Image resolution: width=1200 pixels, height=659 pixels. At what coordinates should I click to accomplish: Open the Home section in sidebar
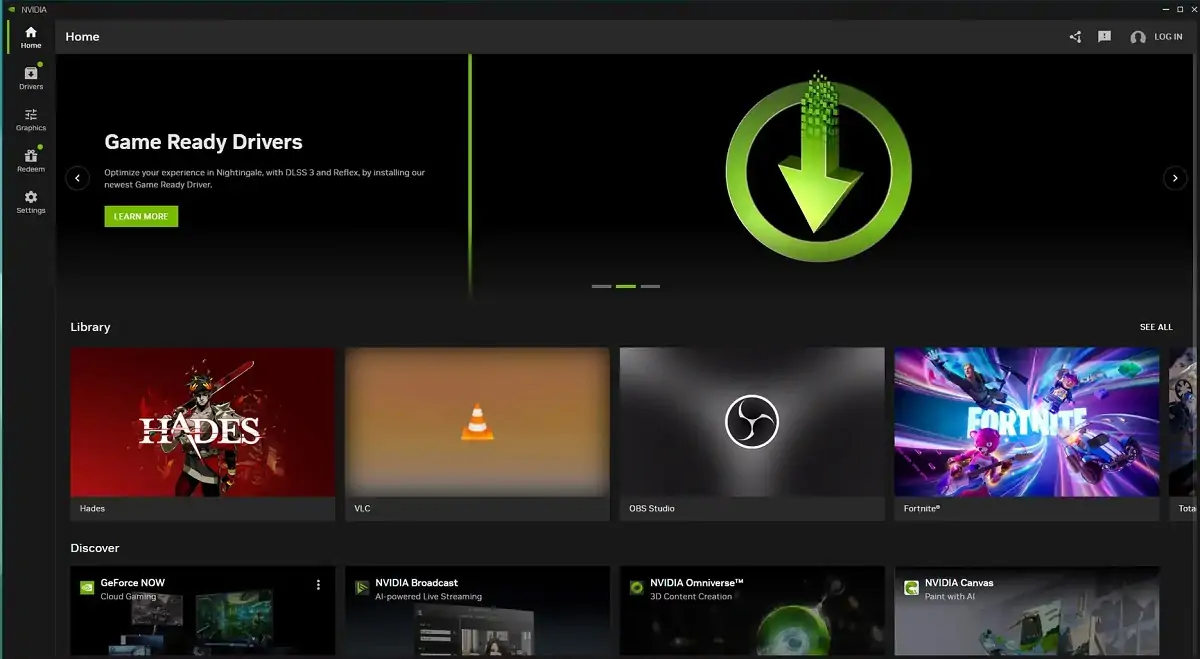31,37
